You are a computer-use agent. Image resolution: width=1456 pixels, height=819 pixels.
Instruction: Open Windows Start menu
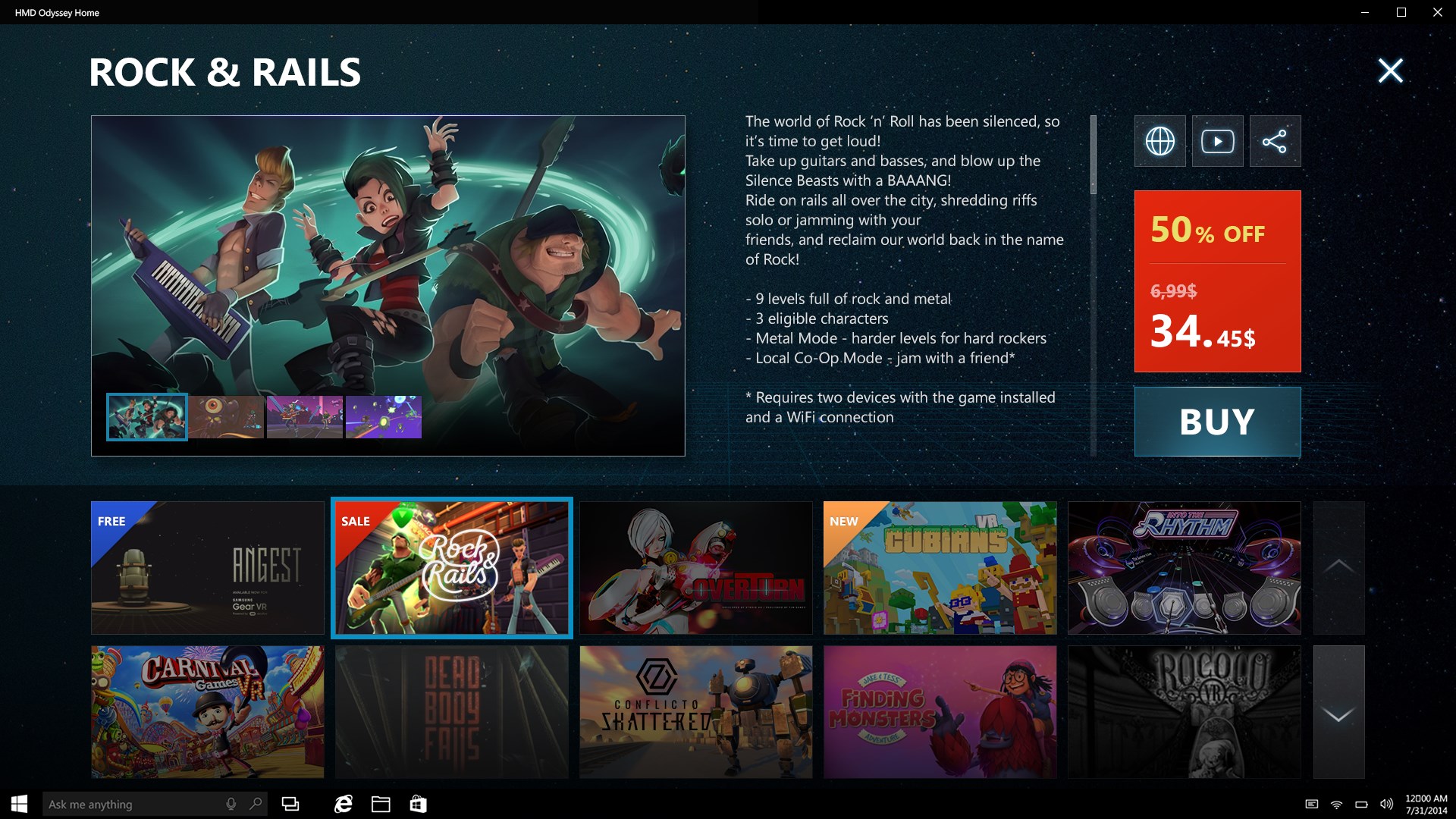click(x=20, y=804)
